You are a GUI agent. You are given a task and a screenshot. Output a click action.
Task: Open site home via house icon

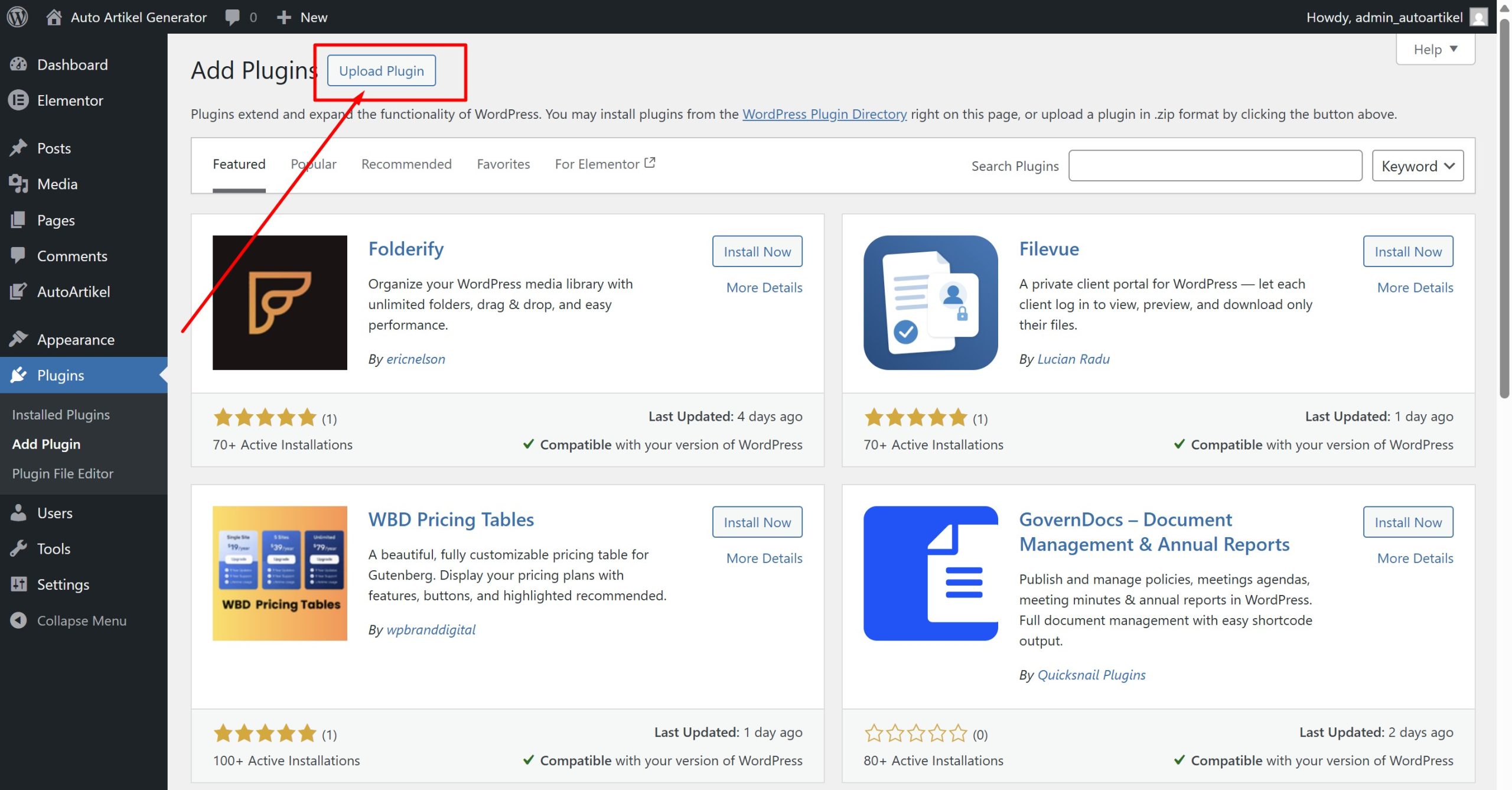[54, 17]
